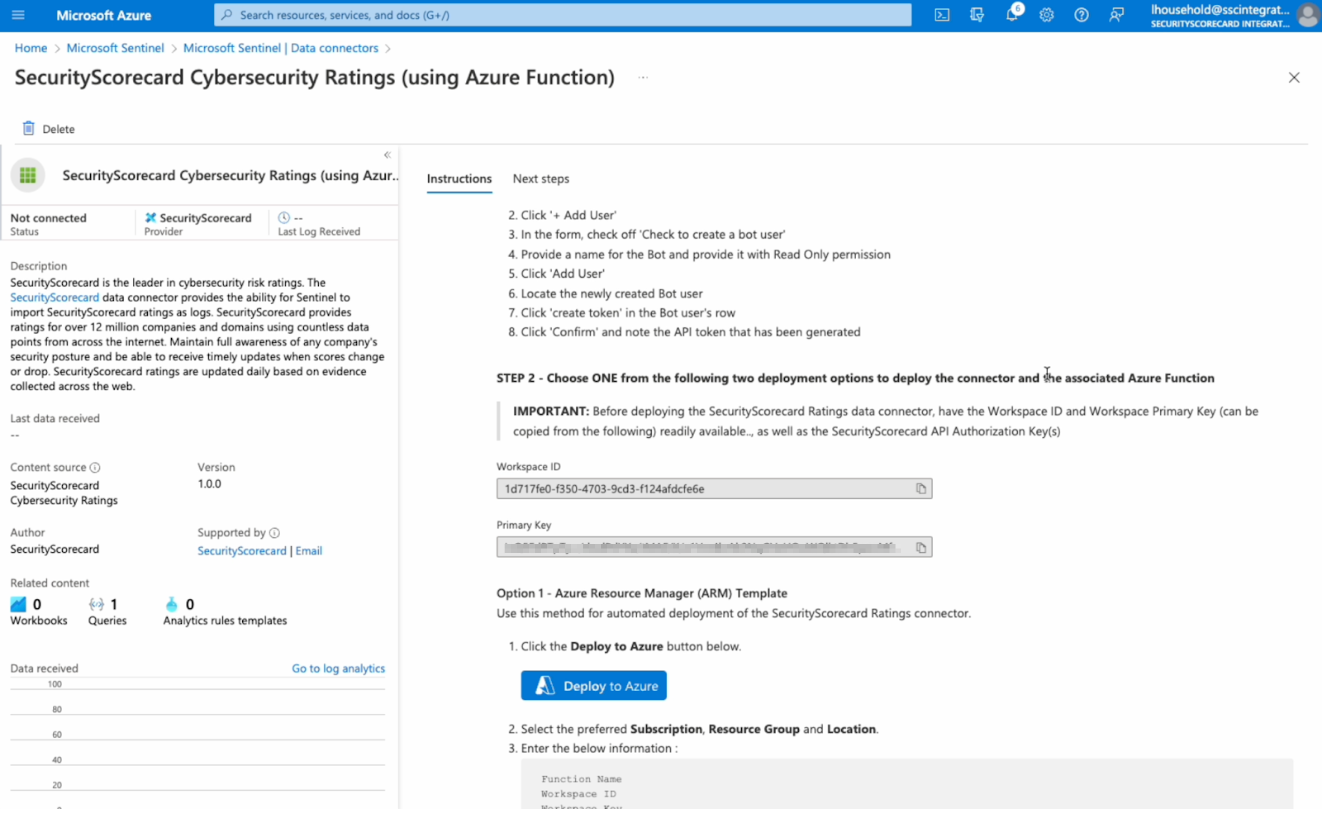Click Supported by info icon
Viewport: 1322px width, 838px height.
click(x=274, y=533)
